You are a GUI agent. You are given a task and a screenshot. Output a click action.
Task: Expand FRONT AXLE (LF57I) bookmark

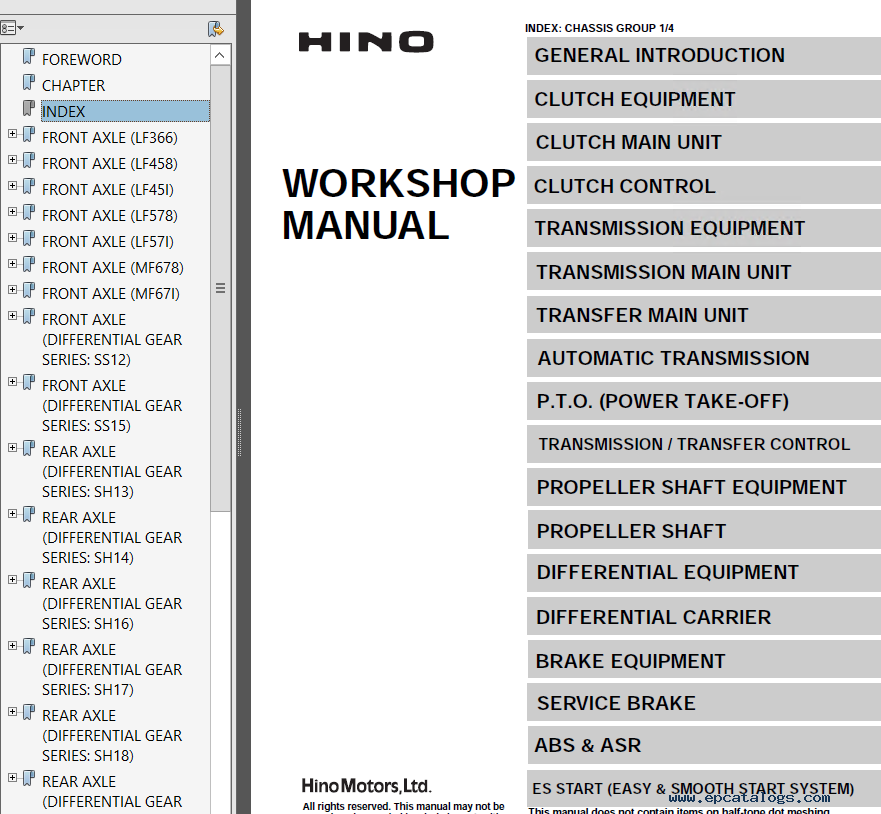pyautogui.click(x=12, y=238)
